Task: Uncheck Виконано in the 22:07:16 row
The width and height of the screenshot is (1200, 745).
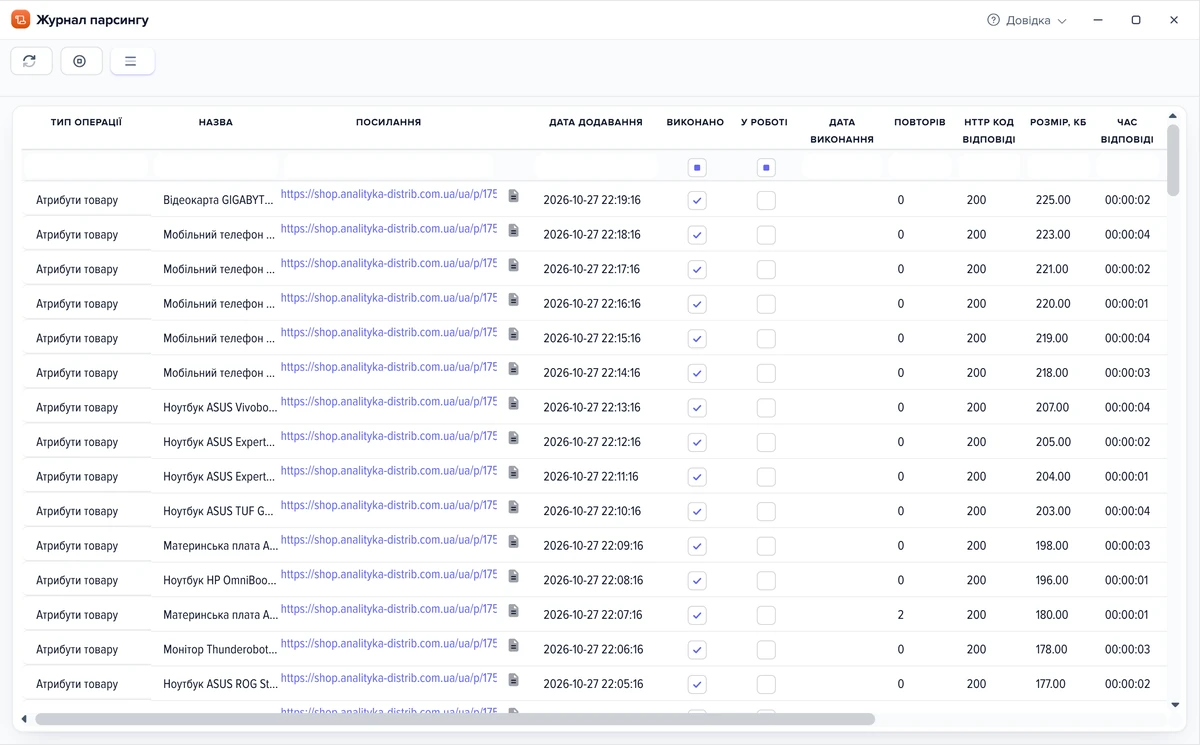Action: (x=697, y=616)
